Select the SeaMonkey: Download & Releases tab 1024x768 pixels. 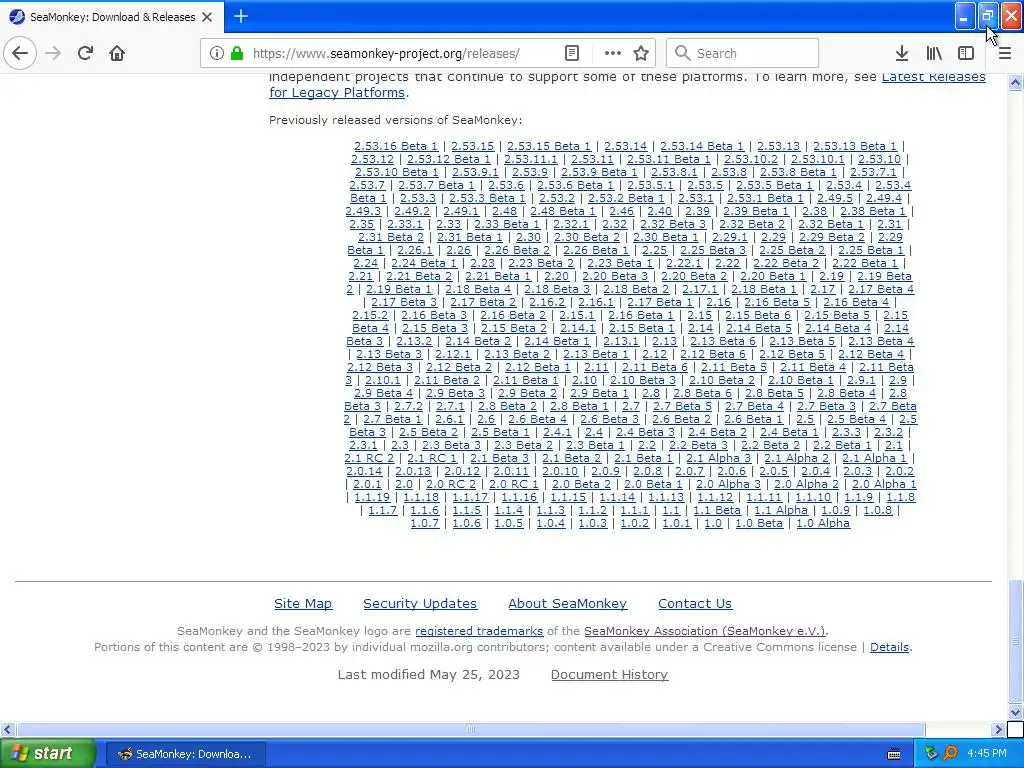click(x=112, y=17)
